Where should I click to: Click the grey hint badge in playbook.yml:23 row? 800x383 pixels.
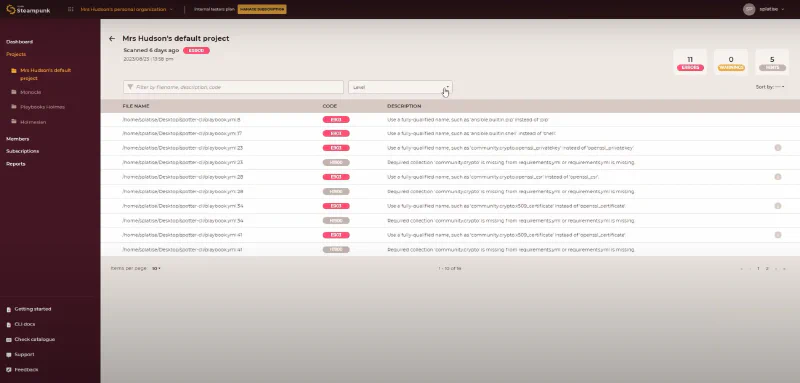click(x=336, y=162)
